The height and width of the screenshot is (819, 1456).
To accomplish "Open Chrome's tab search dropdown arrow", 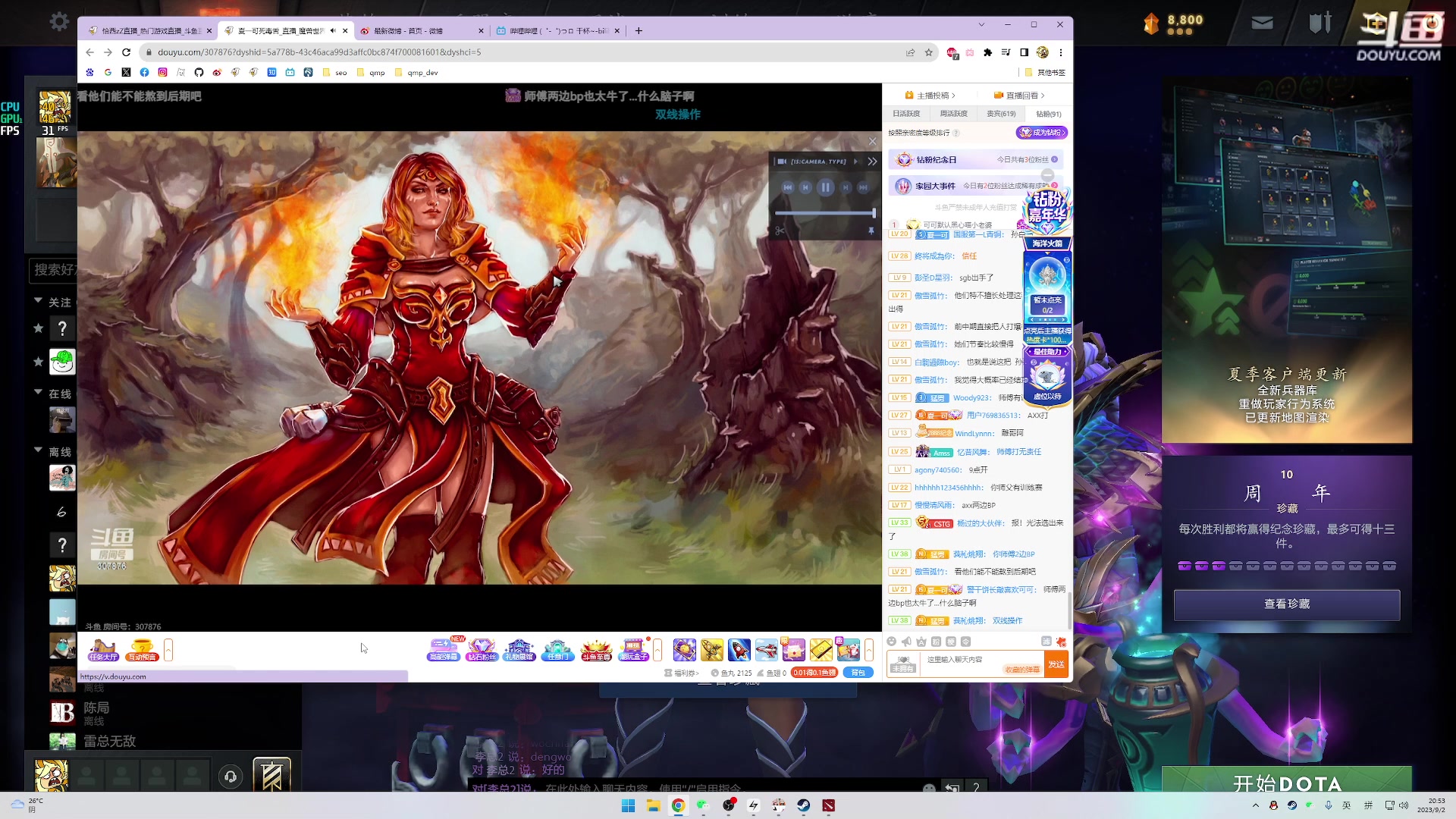I will point(981,25).
